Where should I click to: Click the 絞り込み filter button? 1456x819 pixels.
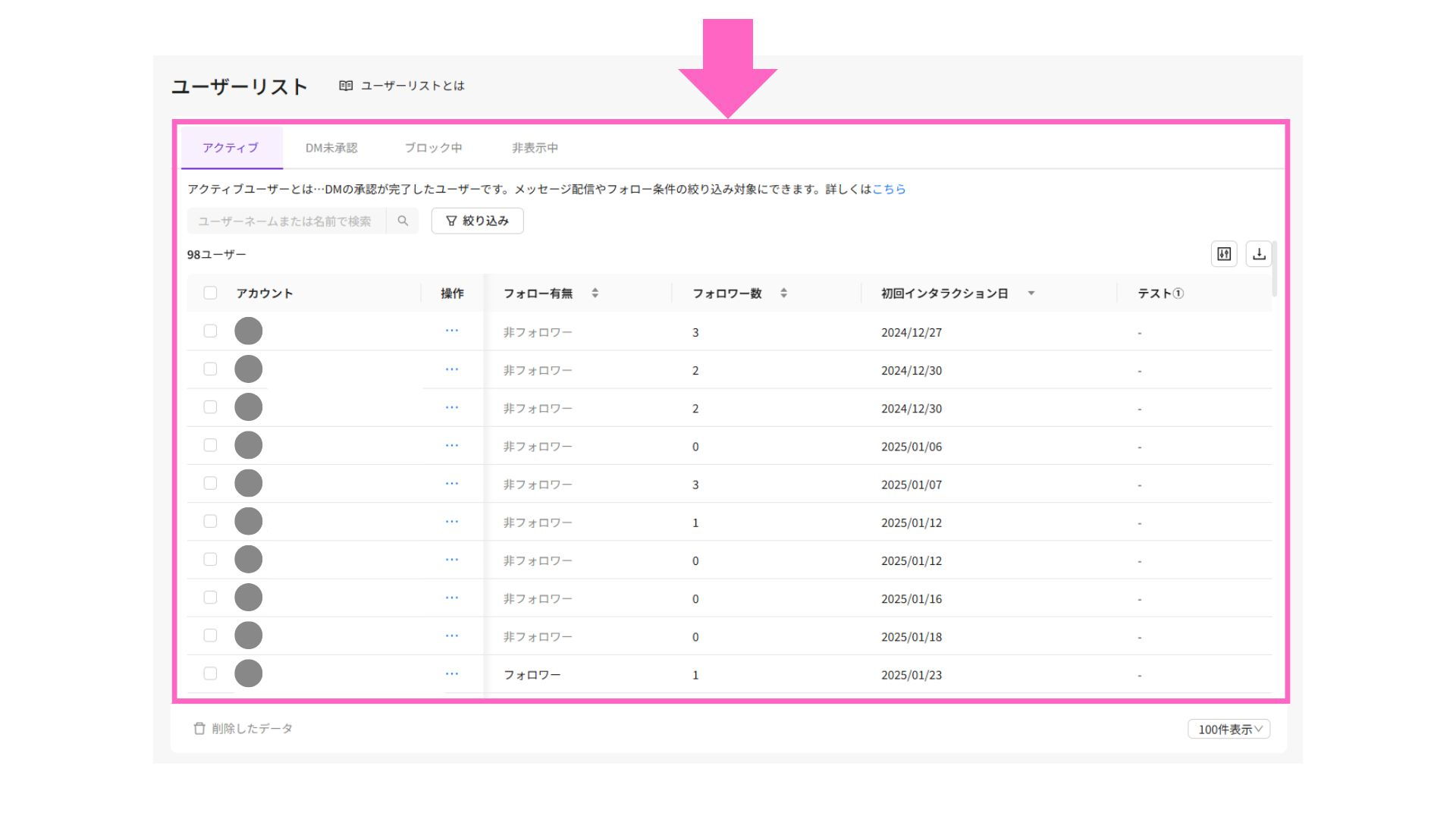[x=477, y=221]
